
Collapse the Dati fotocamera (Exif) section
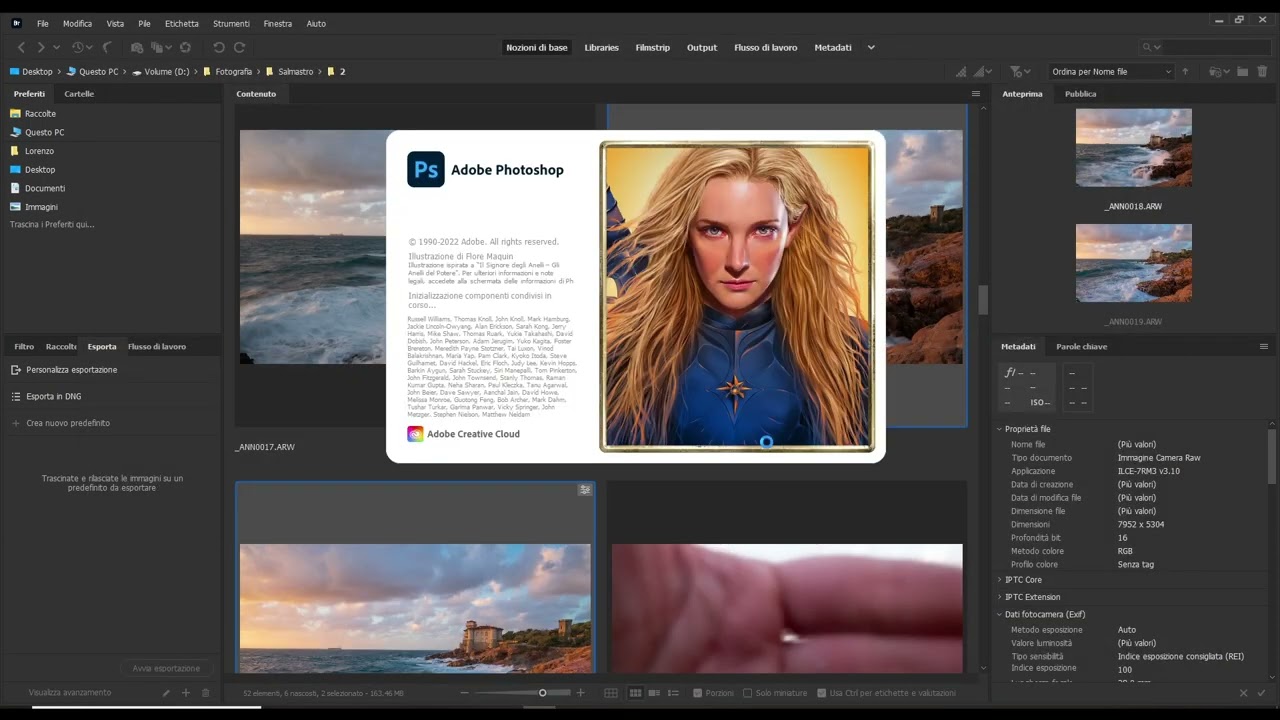pos(999,614)
